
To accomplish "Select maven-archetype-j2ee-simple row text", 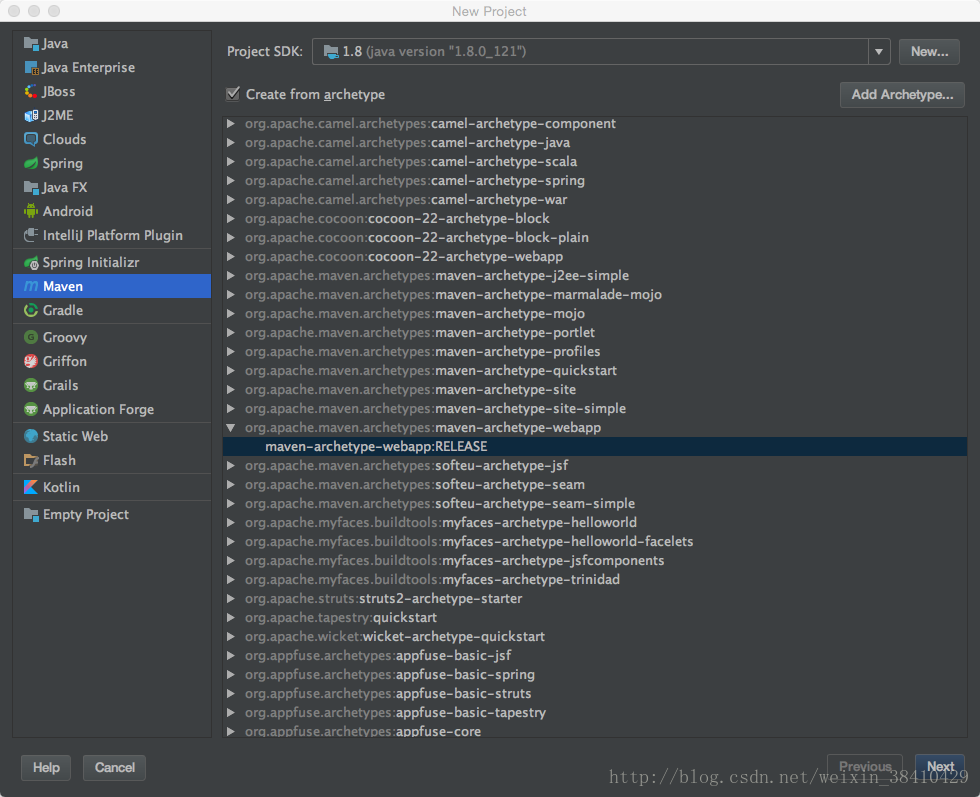I will pyautogui.click(x=437, y=276).
